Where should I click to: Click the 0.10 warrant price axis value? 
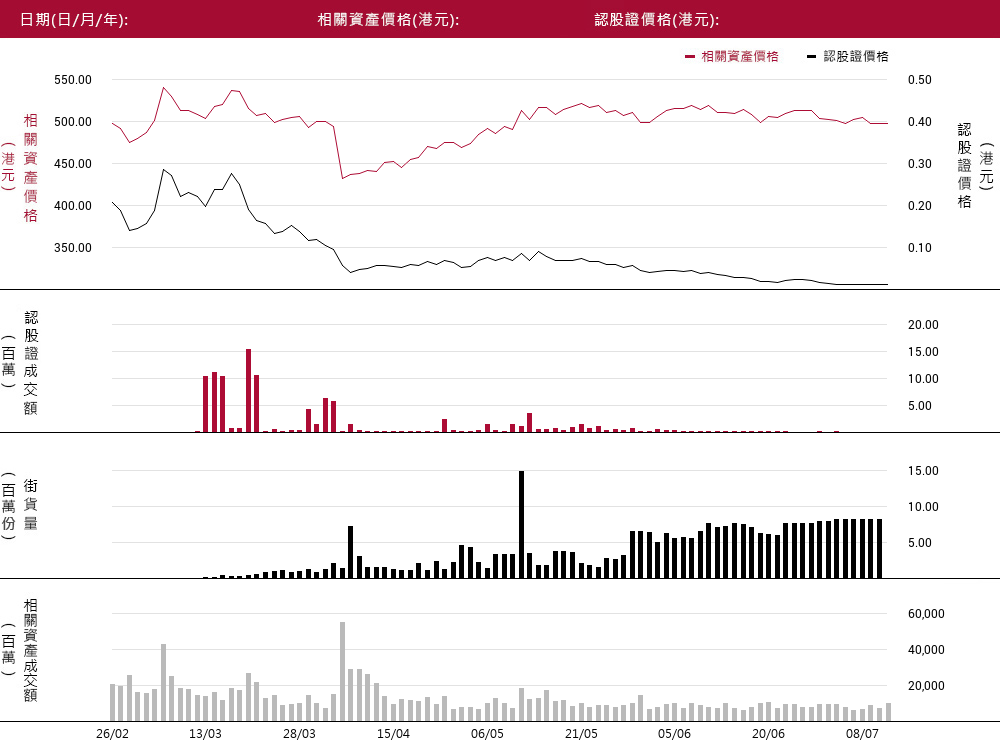click(920, 248)
